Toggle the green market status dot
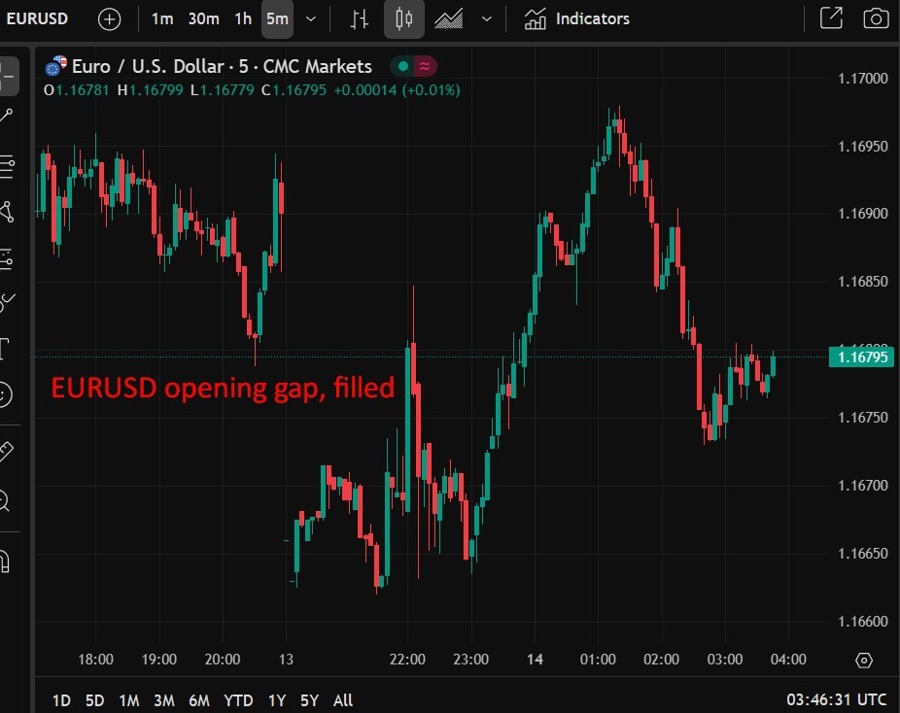 click(x=403, y=65)
